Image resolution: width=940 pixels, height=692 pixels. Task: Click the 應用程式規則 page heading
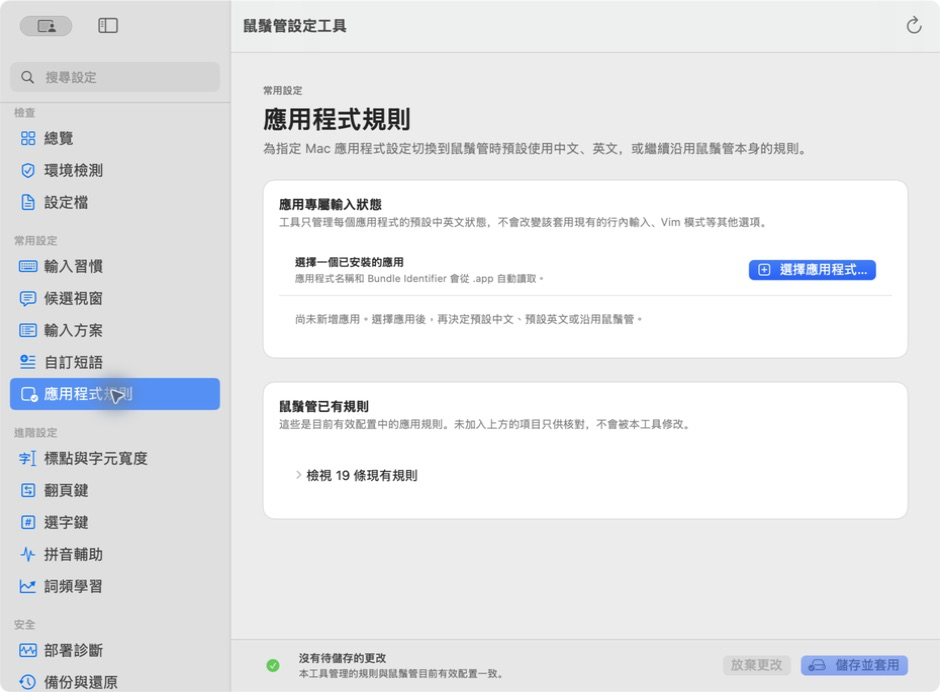[x=337, y=119]
